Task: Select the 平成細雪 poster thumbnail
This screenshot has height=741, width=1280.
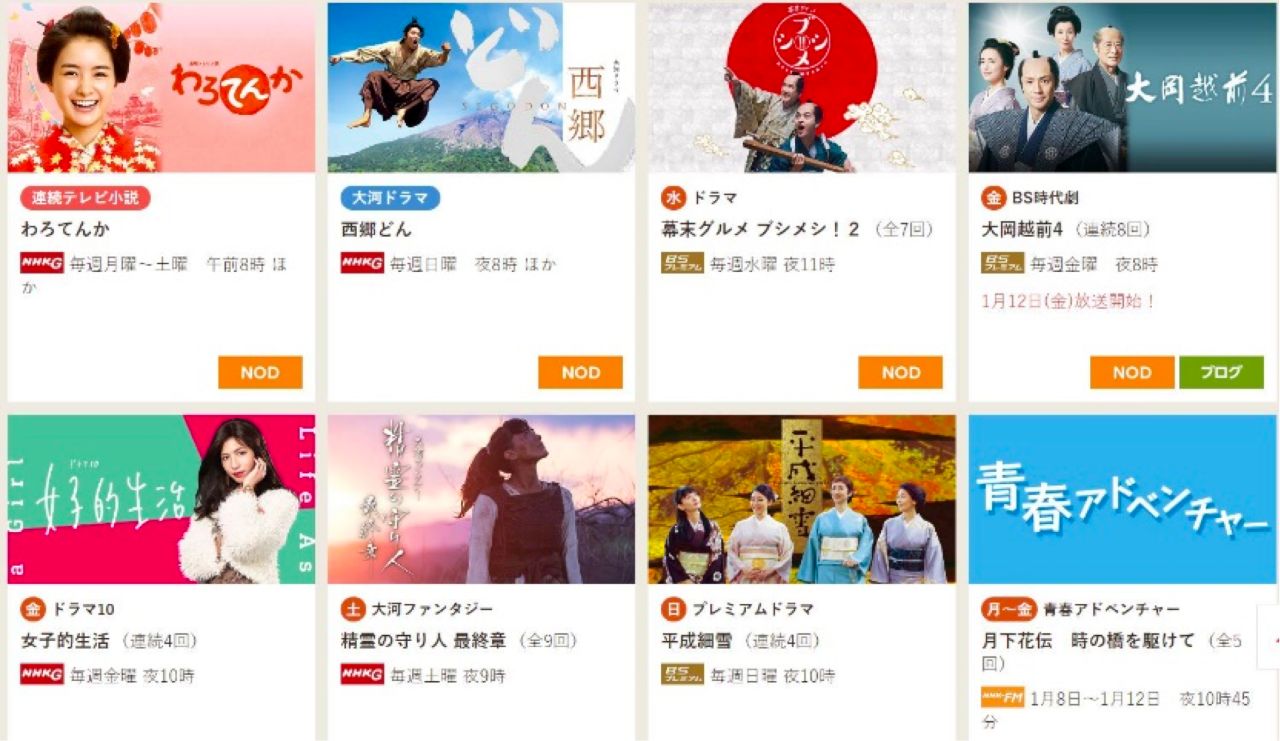Action: tap(802, 499)
